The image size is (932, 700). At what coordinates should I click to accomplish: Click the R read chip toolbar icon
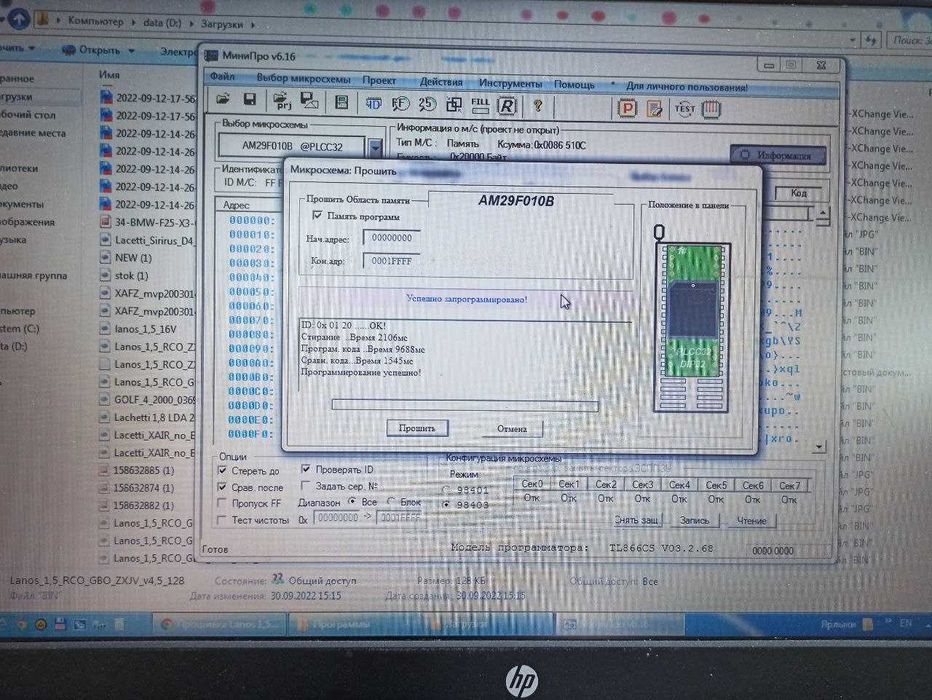(506, 106)
